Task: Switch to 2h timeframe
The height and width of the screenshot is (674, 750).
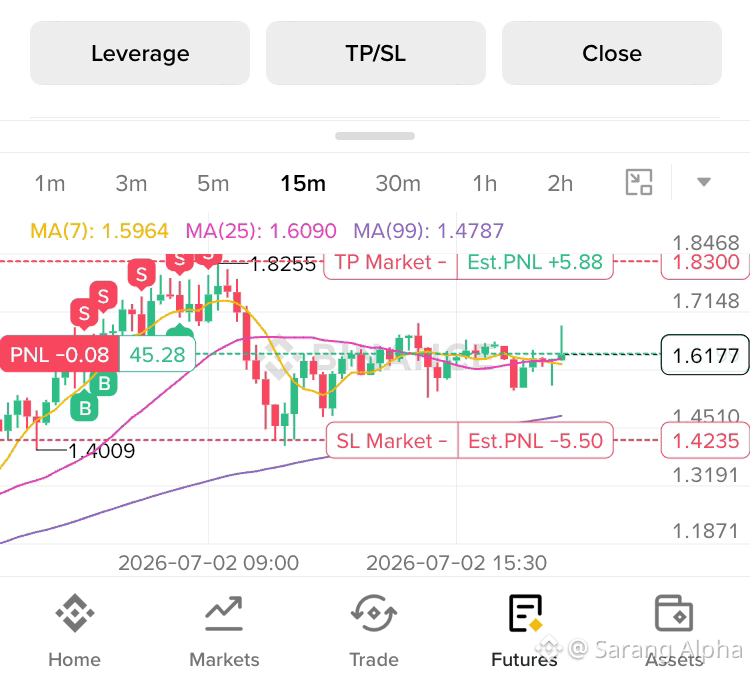Action: click(560, 183)
